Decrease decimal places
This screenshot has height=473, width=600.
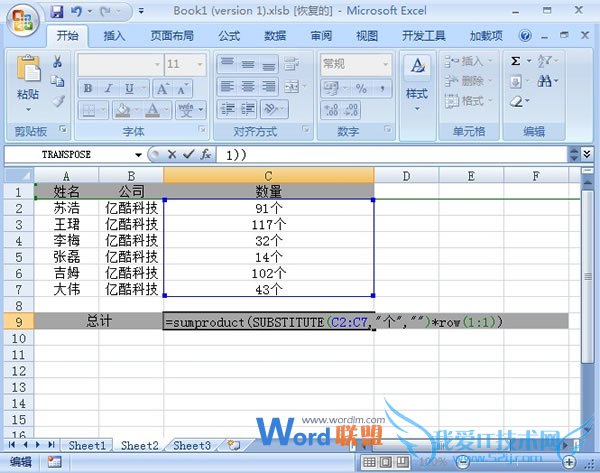(351, 110)
